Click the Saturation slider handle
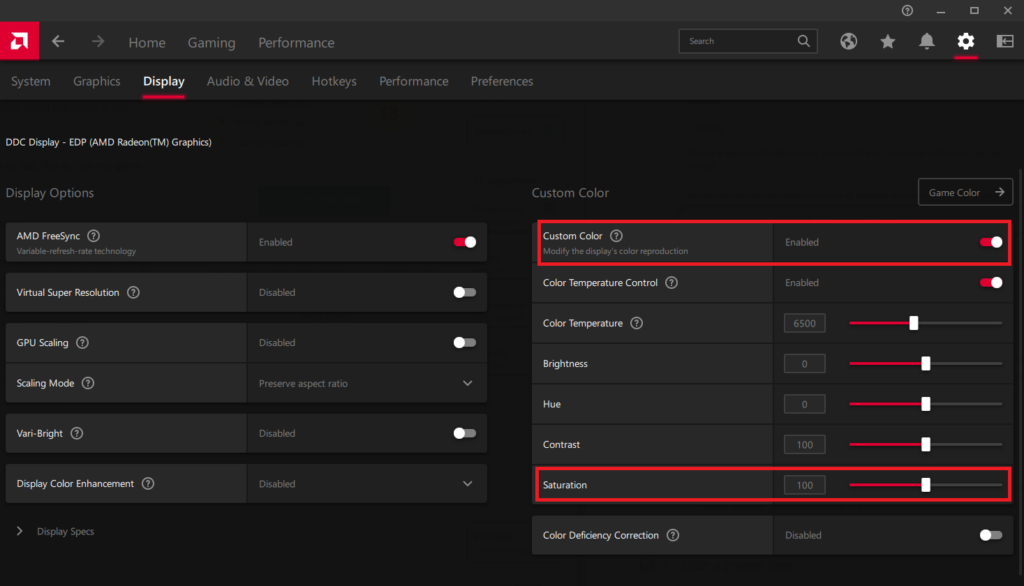Viewport: 1024px width, 586px height. pos(926,485)
